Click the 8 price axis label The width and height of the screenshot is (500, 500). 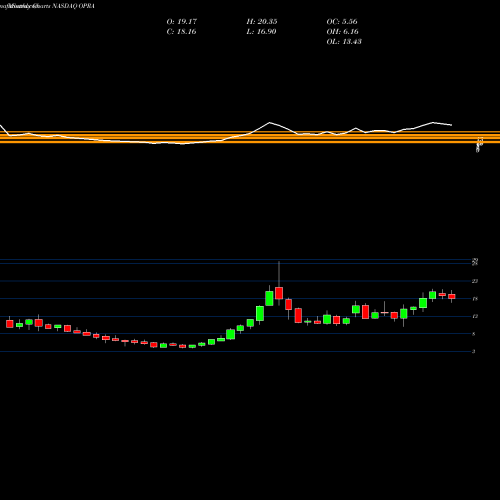tap(474, 334)
